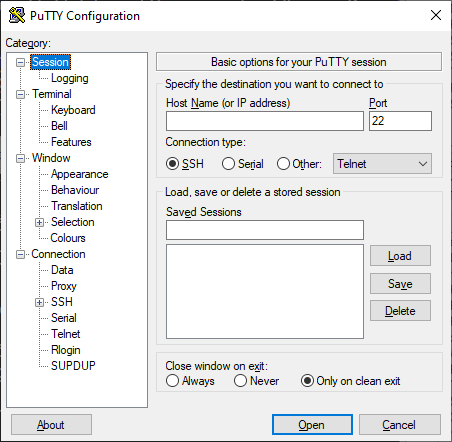Select Proxy under Connection
This screenshot has width=452, height=442.
[x=64, y=286]
